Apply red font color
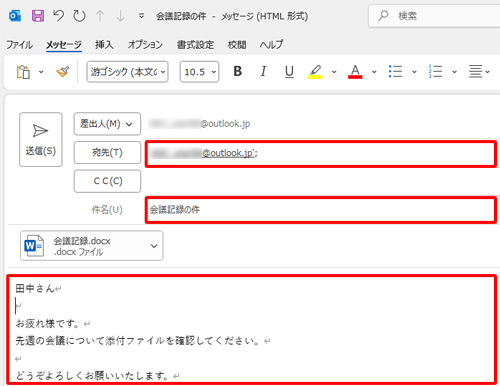 pyautogui.click(x=355, y=72)
